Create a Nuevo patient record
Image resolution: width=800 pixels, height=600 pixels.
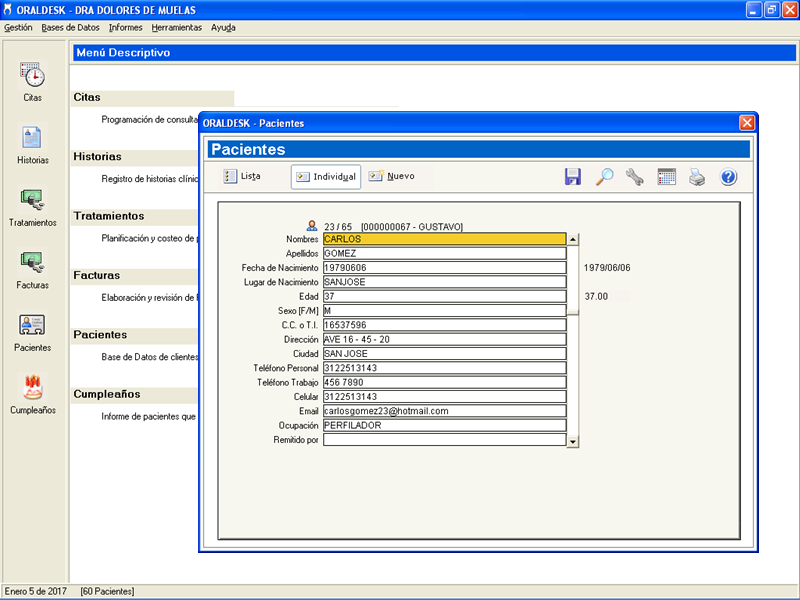pos(391,176)
